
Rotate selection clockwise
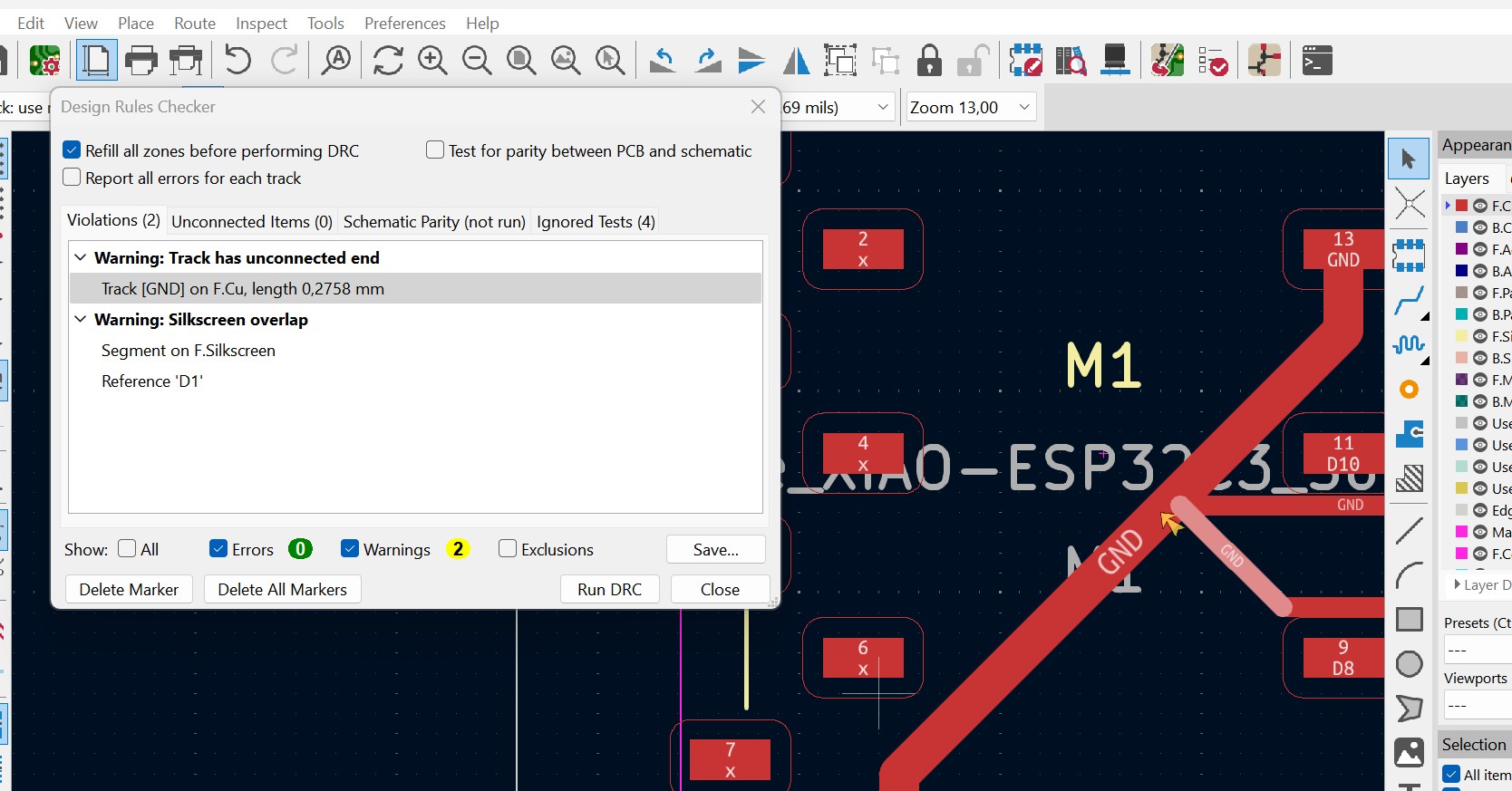[x=707, y=61]
